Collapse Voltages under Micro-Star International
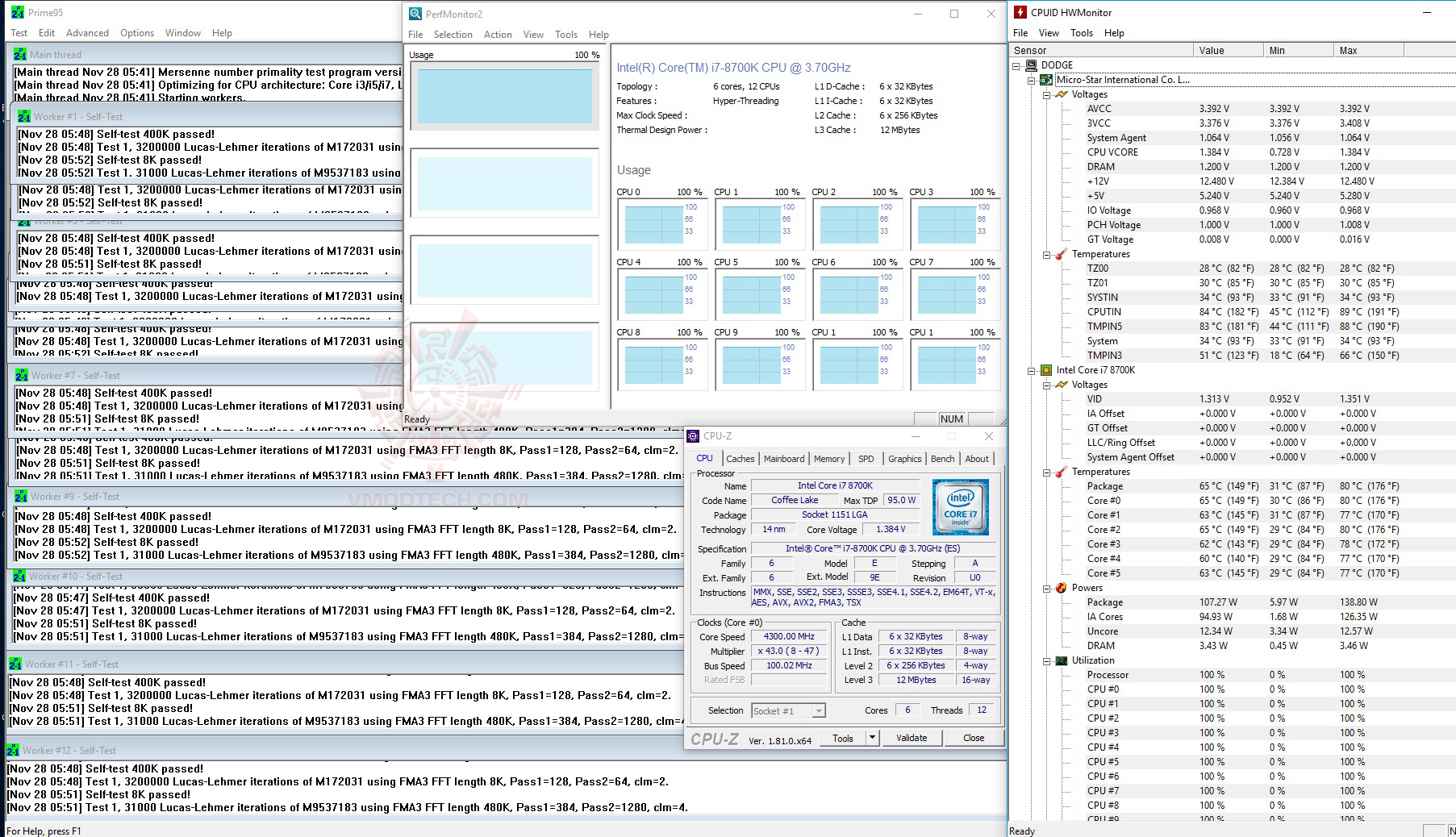This screenshot has width=1456, height=837. point(1047,95)
